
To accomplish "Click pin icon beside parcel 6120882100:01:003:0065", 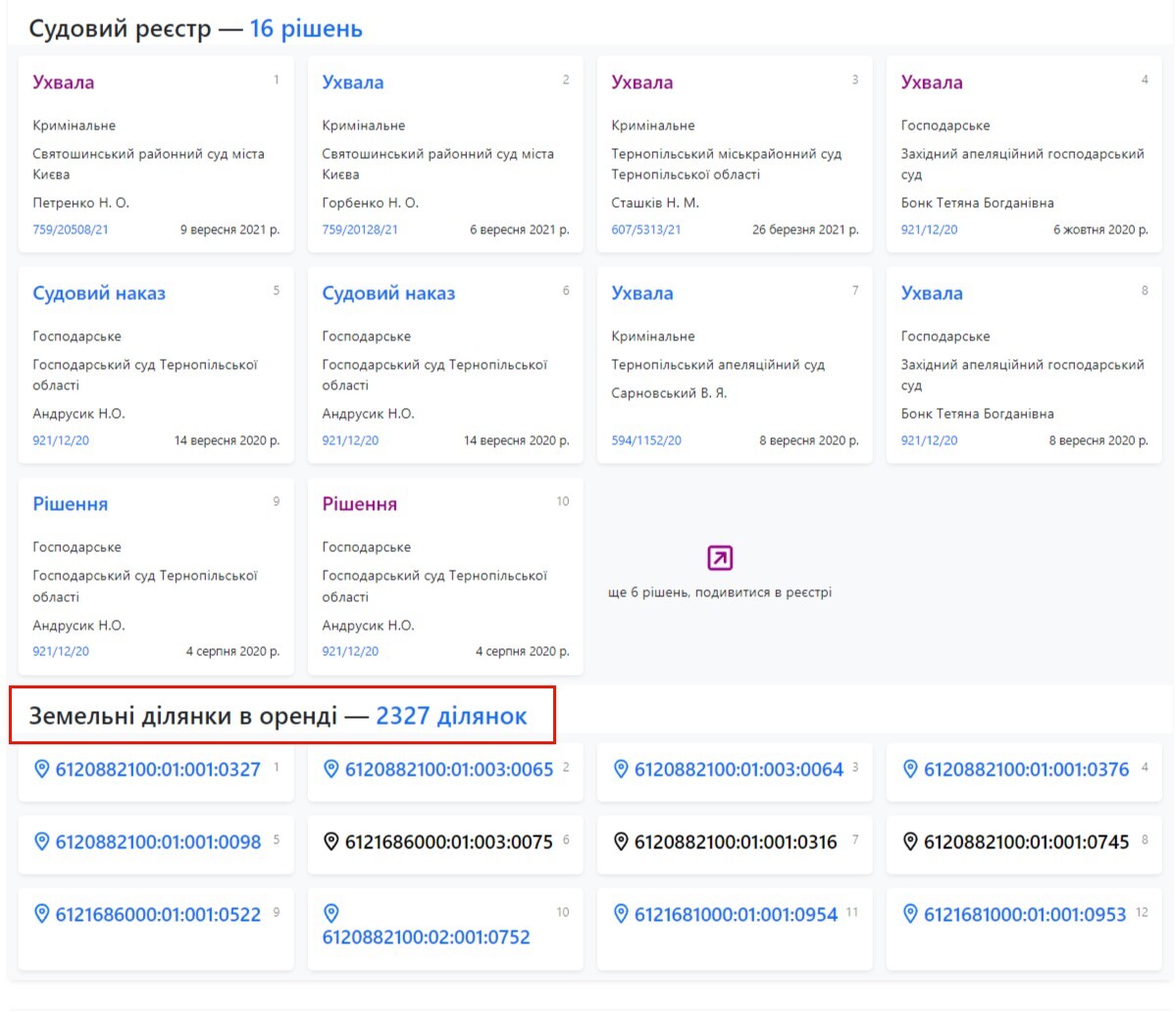I will pos(331,769).
